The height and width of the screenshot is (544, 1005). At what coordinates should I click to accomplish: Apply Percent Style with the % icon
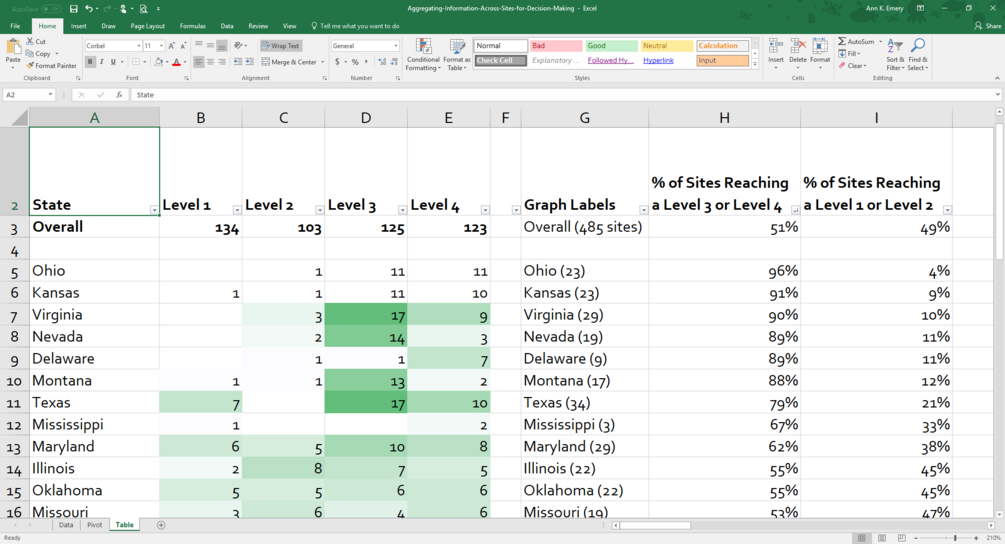pos(355,62)
